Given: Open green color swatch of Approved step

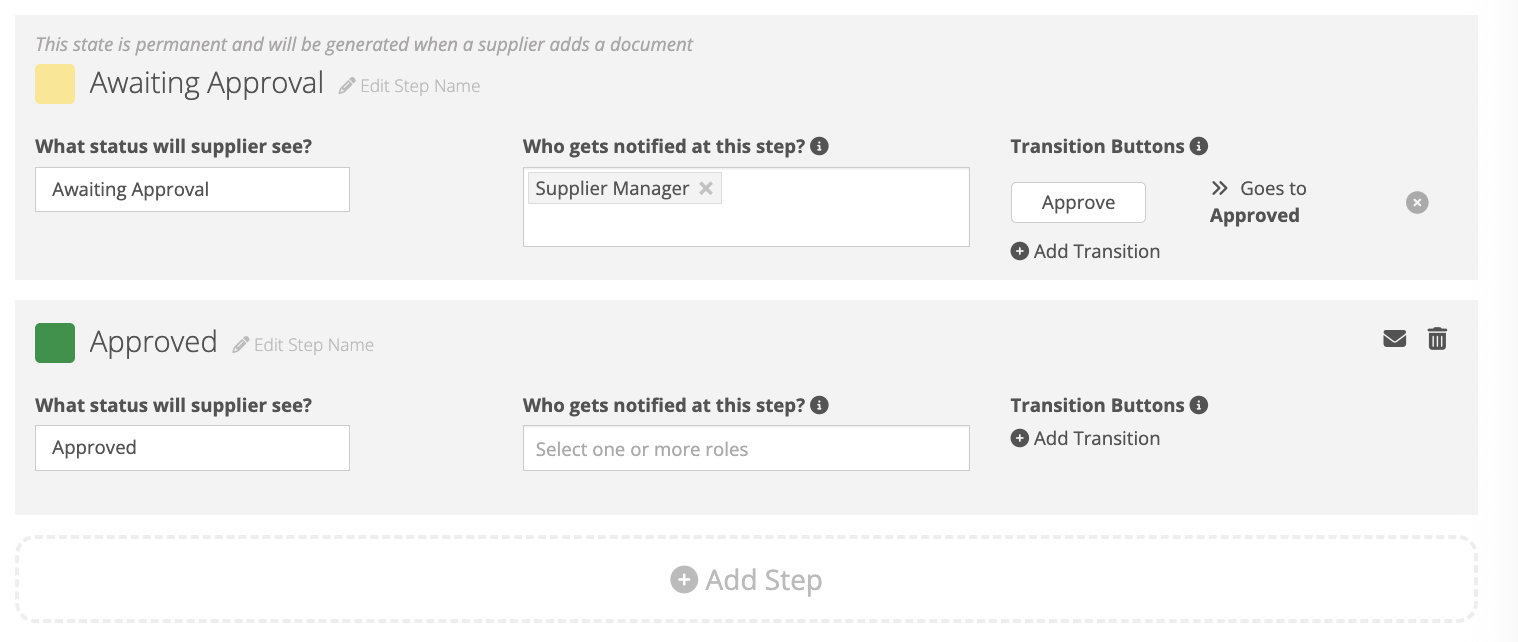Looking at the screenshot, I should 55,342.
